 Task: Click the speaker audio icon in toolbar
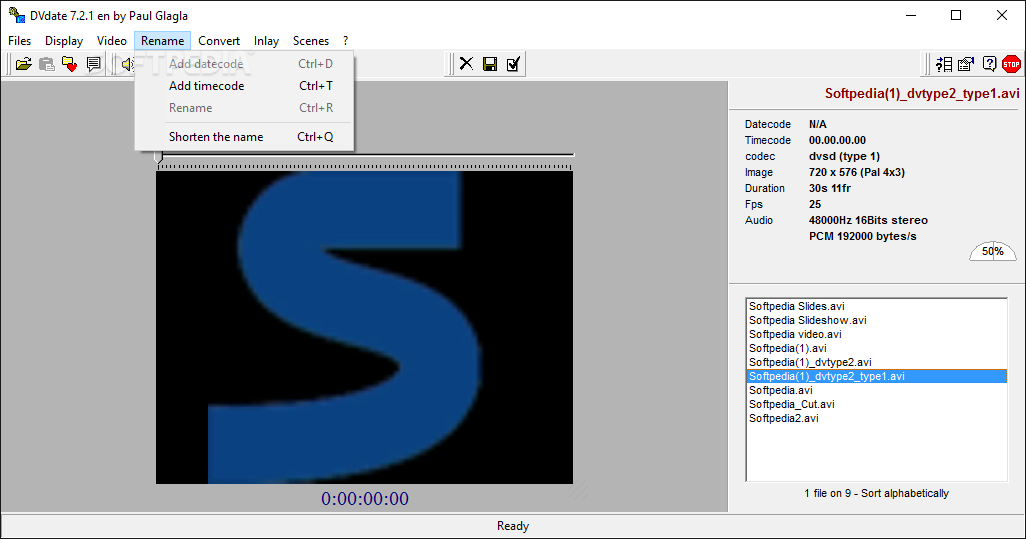(x=128, y=64)
